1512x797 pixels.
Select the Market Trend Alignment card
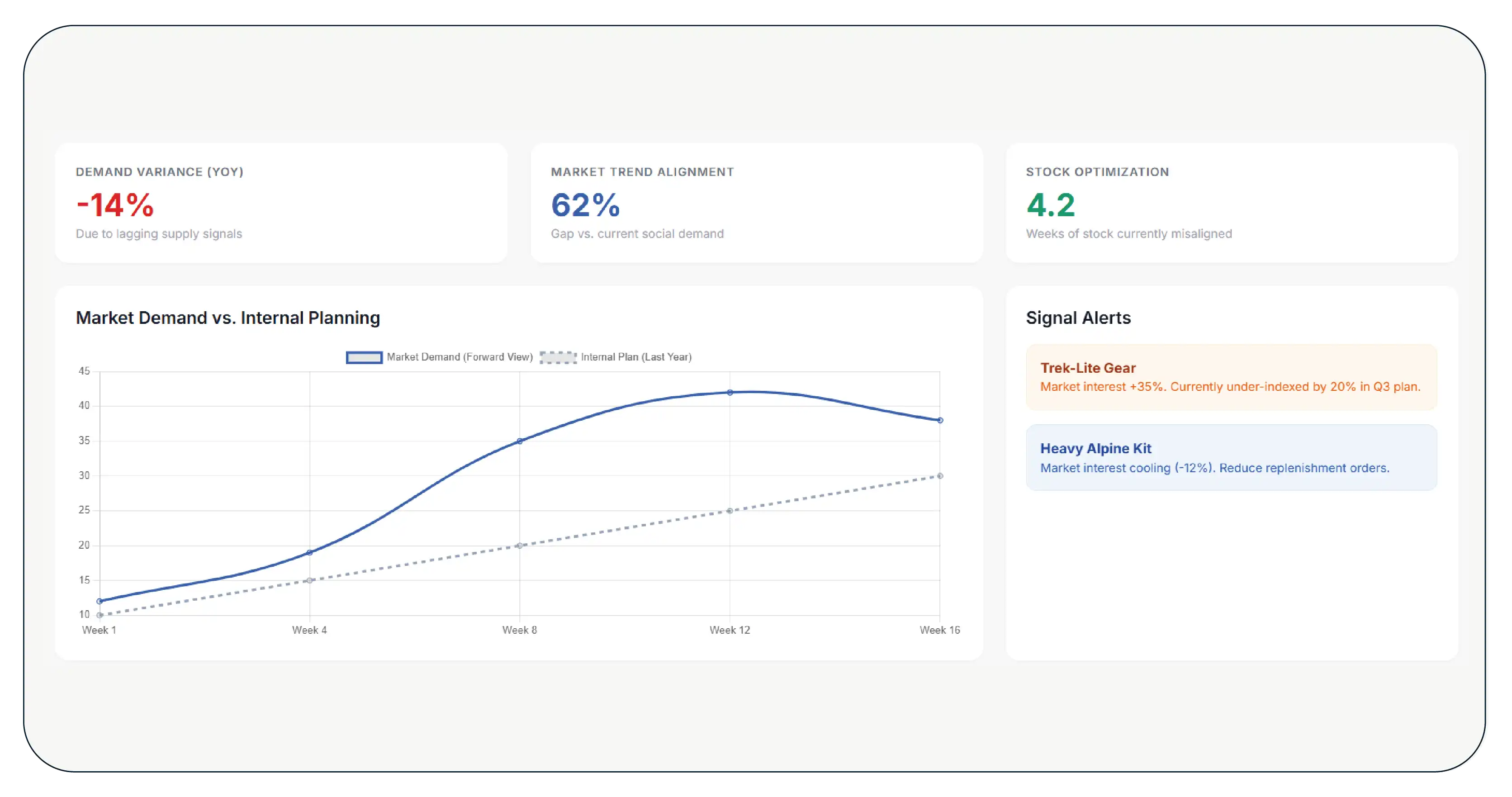click(x=757, y=203)
